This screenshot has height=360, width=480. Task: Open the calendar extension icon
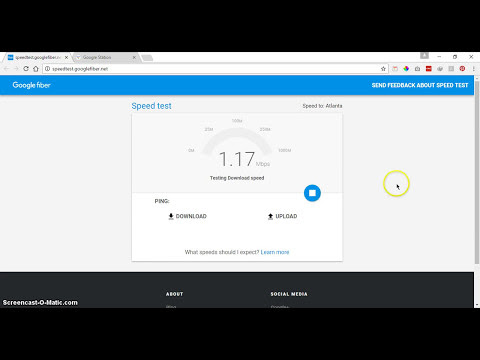pyautogui.click(x=395, y=69)
